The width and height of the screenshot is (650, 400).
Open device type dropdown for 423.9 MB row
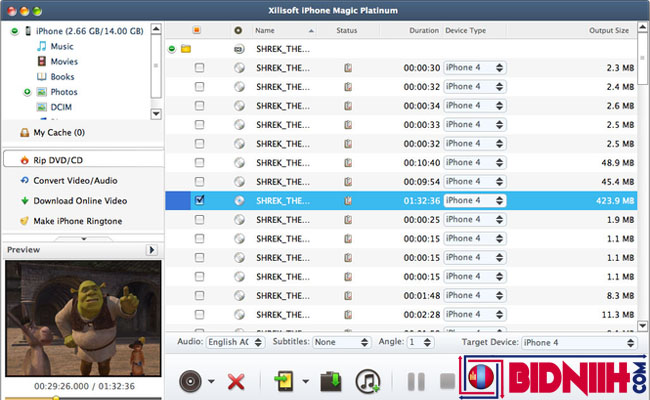point(475,201)
